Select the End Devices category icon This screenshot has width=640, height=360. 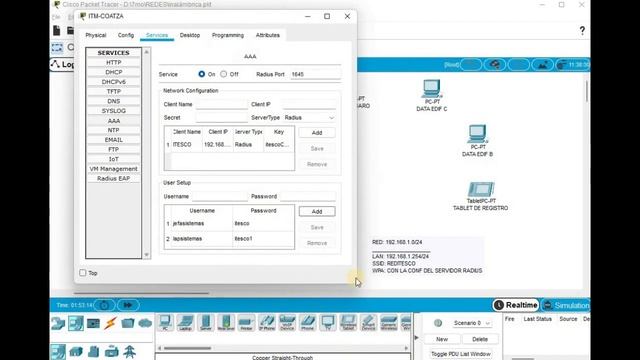pyautogui.click(x=76, y=323)
